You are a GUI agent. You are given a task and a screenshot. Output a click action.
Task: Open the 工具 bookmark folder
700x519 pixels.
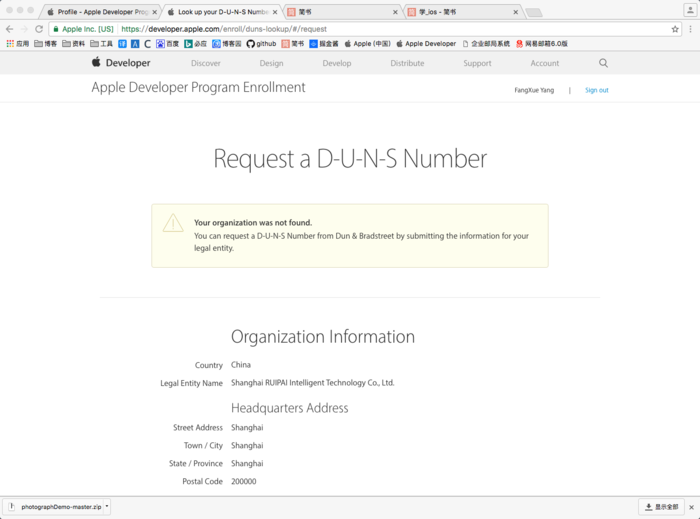point(101,44)
